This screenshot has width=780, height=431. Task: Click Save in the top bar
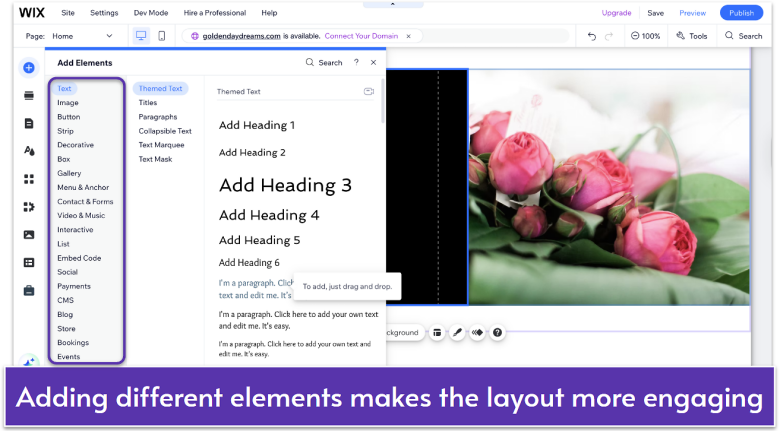tap(656, 13)
